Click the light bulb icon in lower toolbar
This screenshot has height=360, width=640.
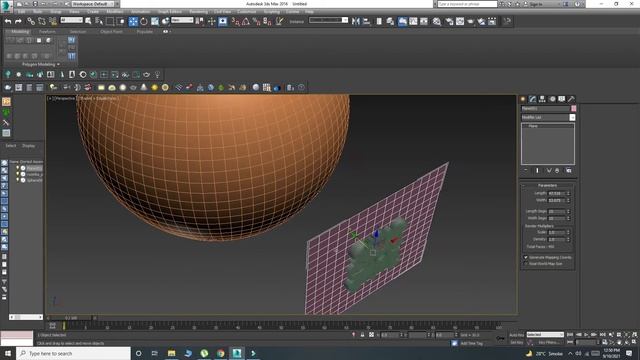click(157, 75)
